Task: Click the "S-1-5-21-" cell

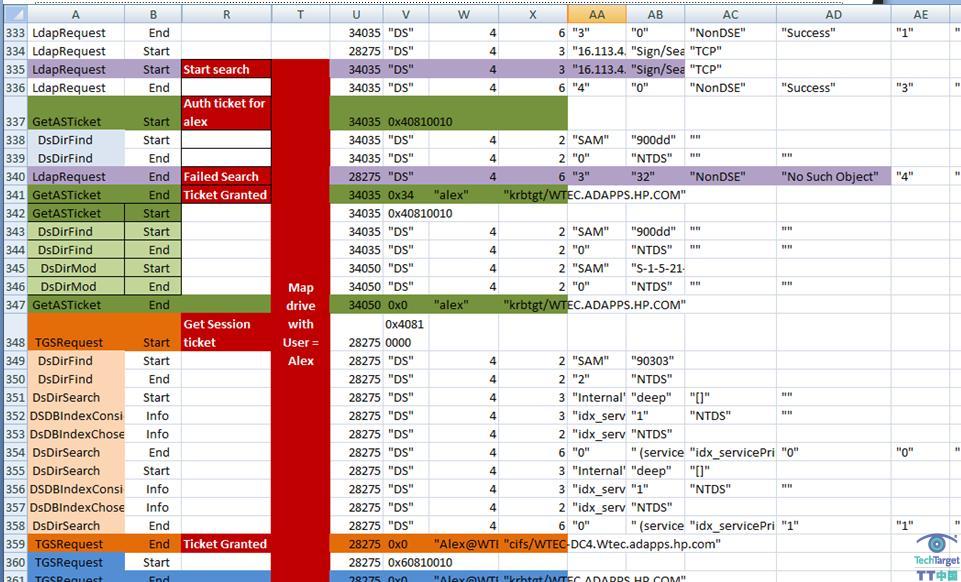Action: (656, 268)
